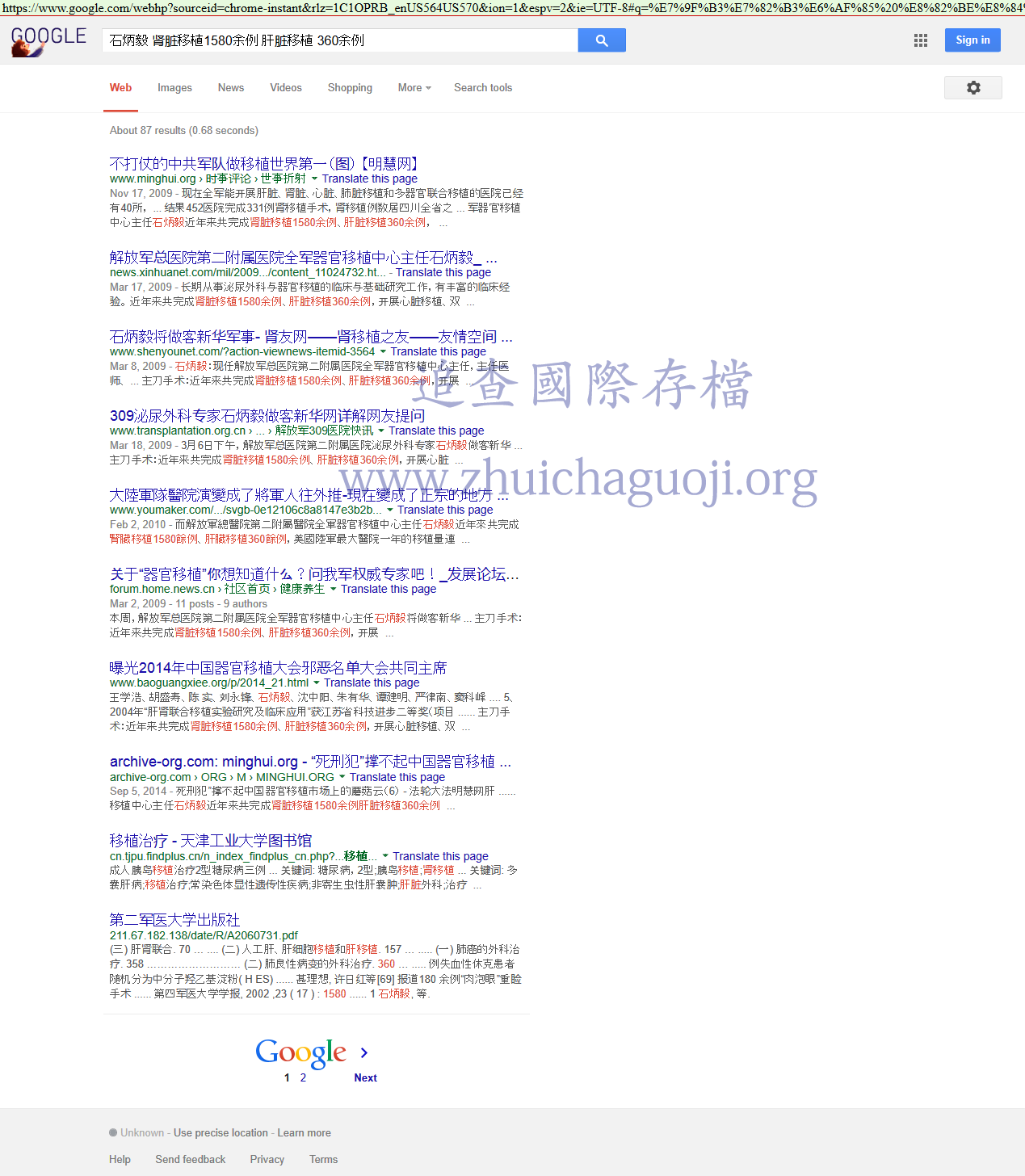The image size is (1025, 1176).
Task: Click the Sign in button
Action: coord(972,40)
